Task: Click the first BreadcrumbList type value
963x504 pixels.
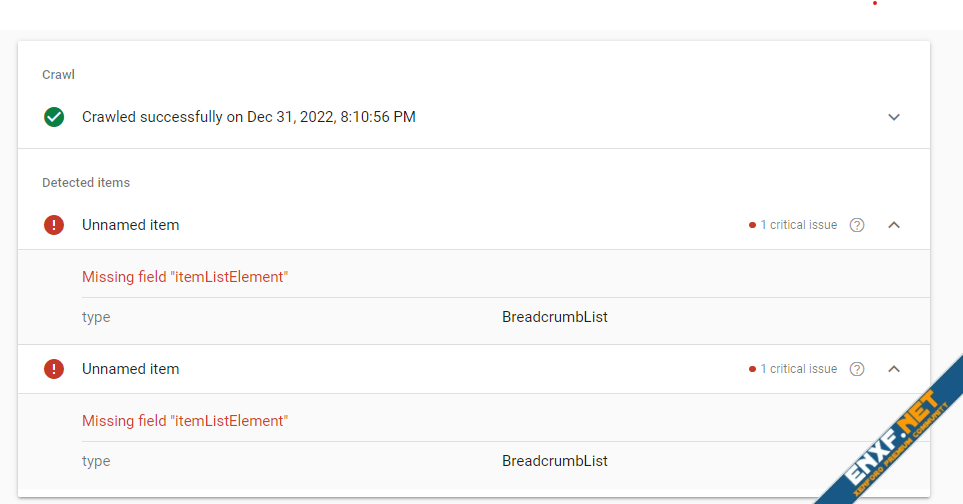Action: click(555, 317)
